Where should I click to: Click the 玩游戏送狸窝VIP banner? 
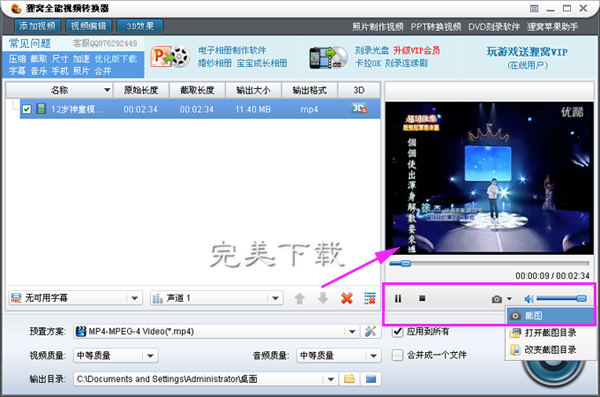pyautogui.click(x=527, y=52)
